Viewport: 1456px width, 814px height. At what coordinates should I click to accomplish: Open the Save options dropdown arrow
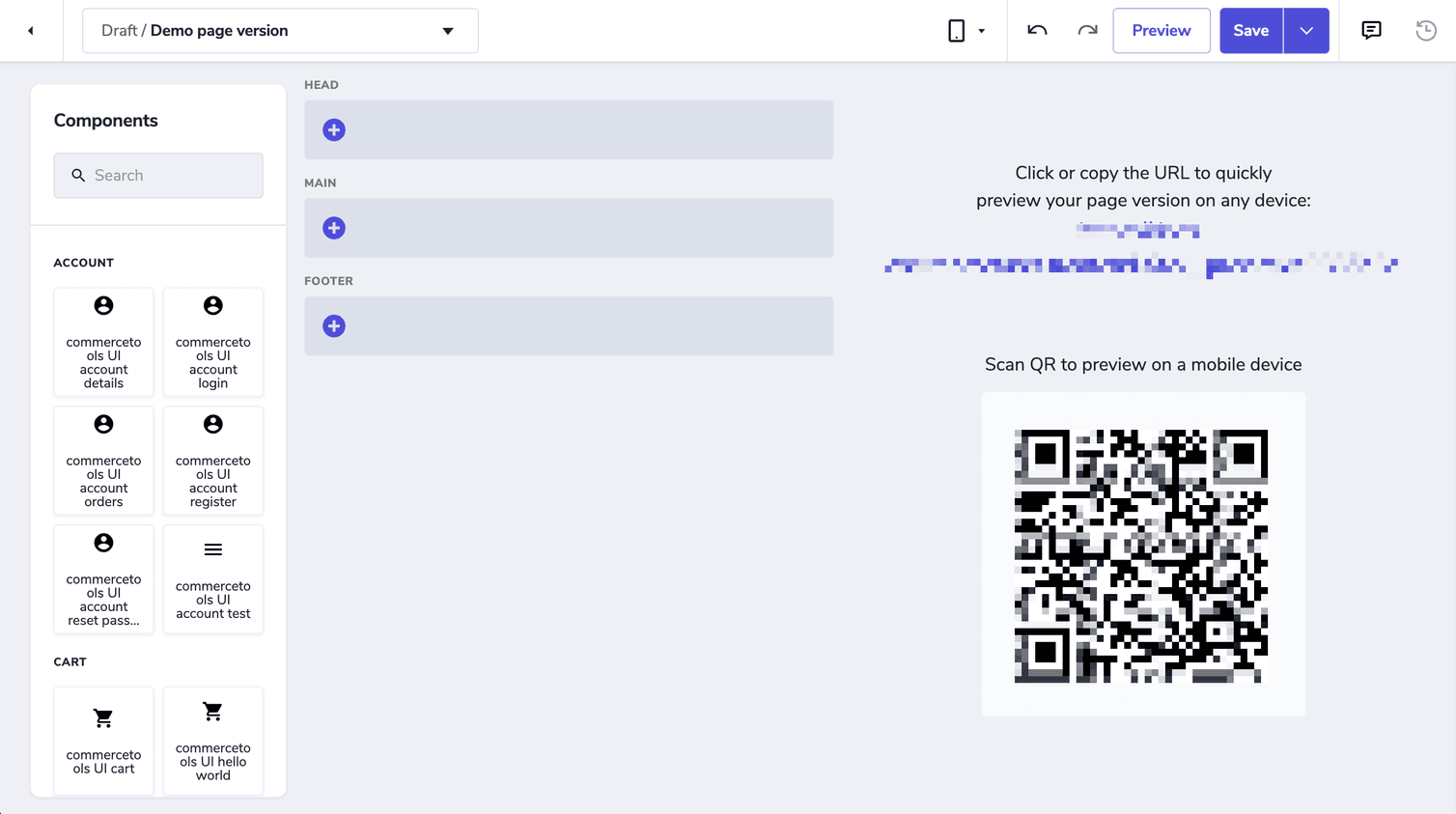(x=1306, y=30)
